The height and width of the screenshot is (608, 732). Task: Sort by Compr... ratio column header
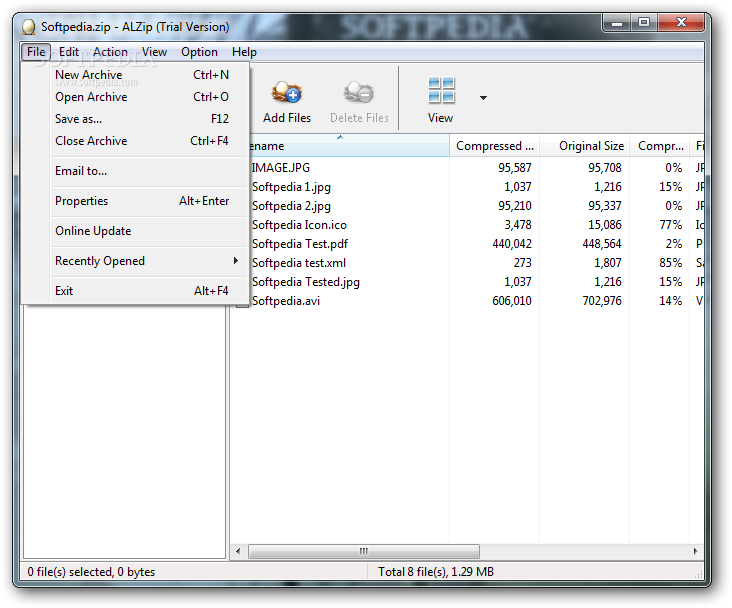click(660, 146)
